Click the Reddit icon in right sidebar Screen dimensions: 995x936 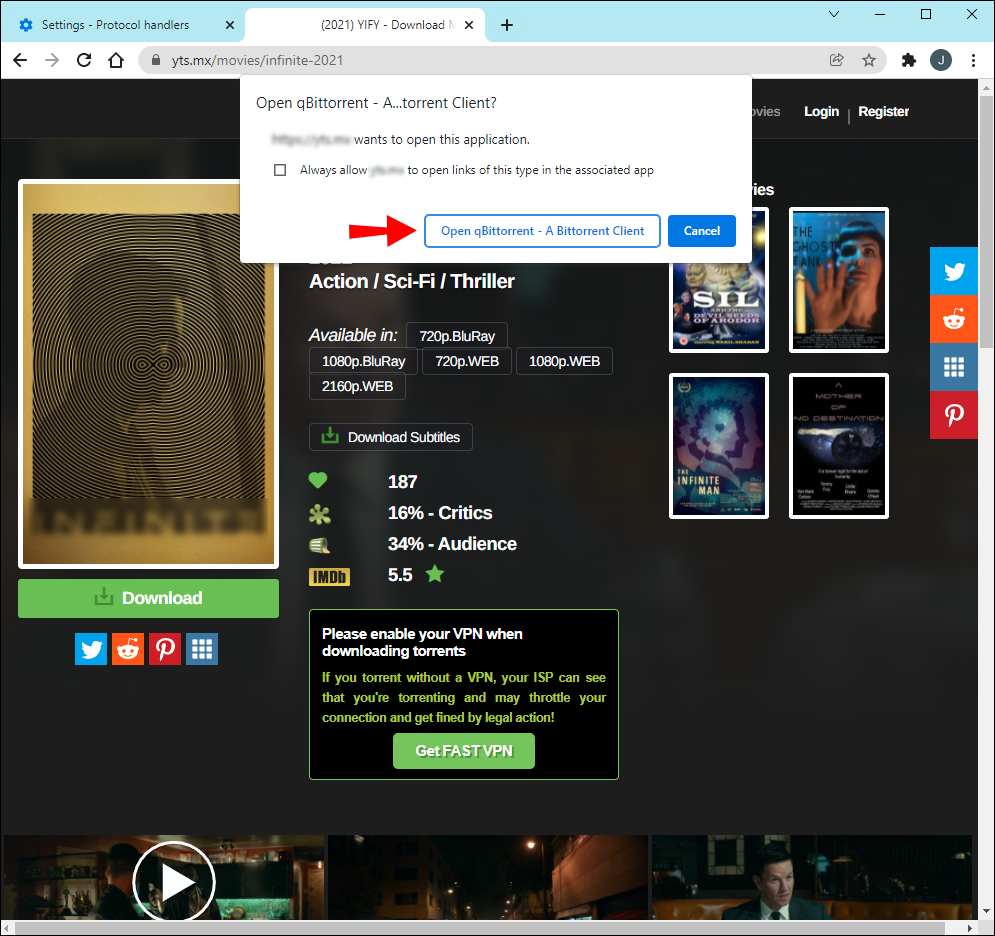[x=954, y=319]
